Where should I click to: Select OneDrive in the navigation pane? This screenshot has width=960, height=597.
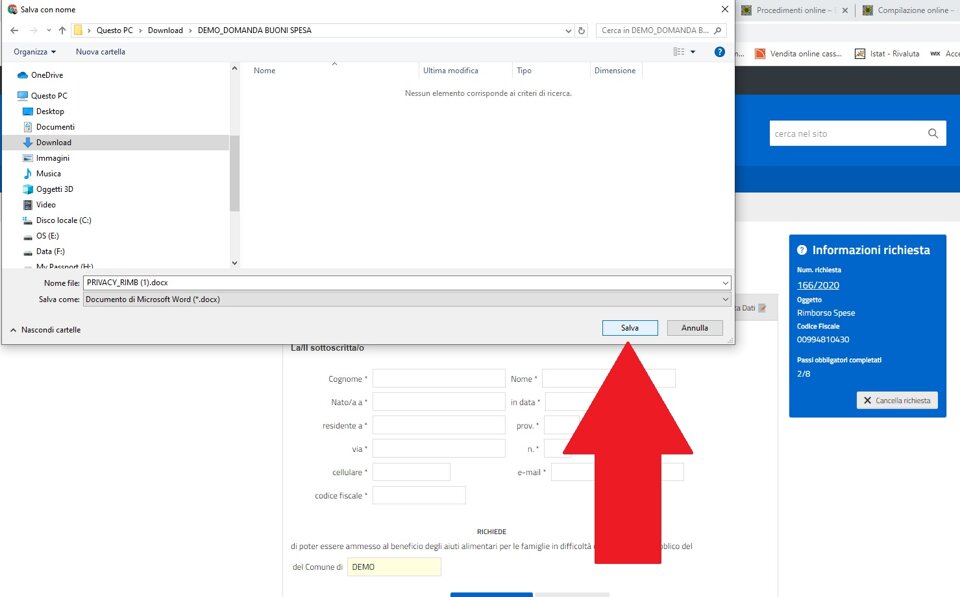46,75
